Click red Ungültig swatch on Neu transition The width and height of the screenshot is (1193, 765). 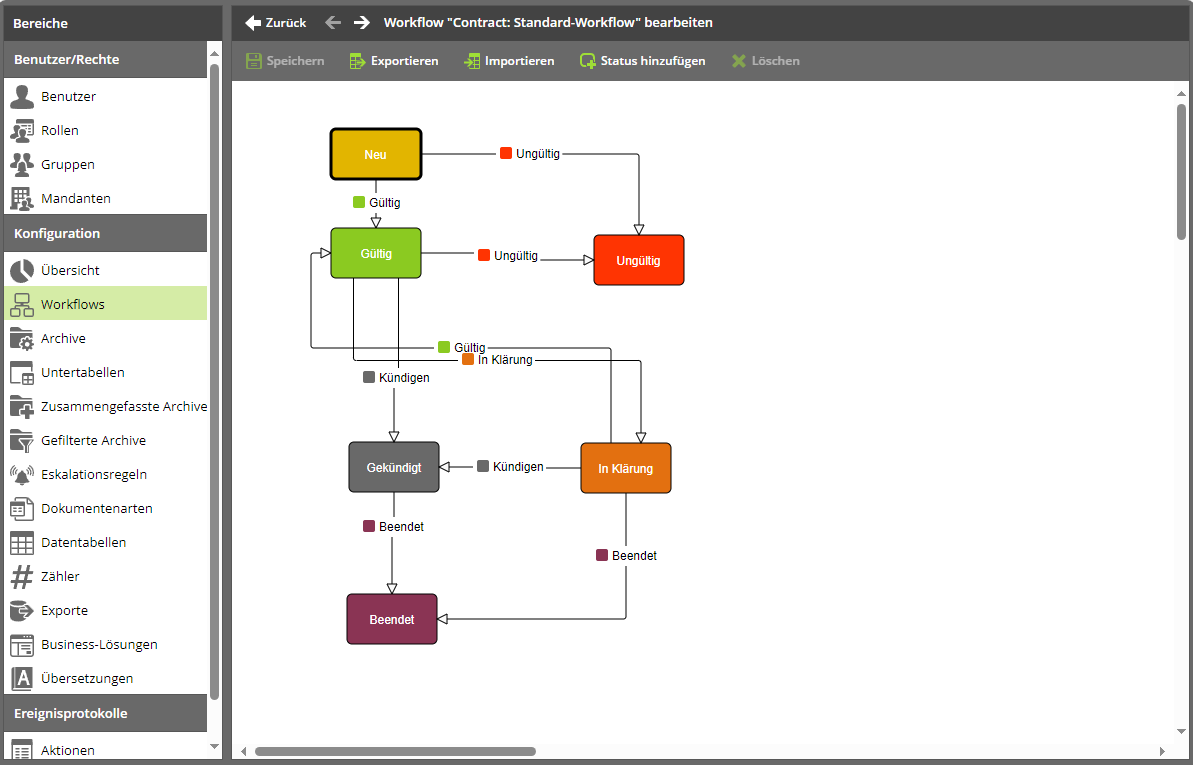pyautogui.click(x=506, y=153)
